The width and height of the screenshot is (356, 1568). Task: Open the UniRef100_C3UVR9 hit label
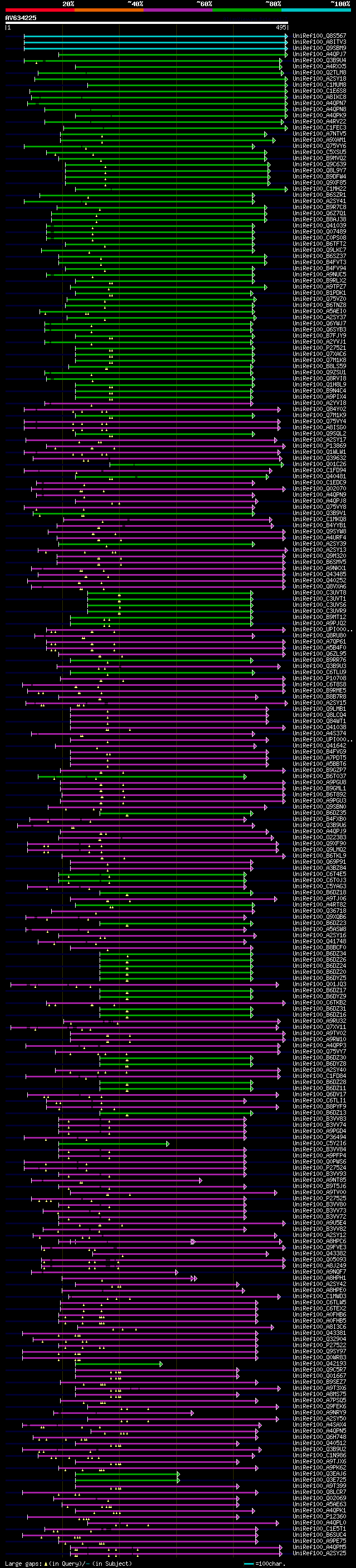click(319, 611)
